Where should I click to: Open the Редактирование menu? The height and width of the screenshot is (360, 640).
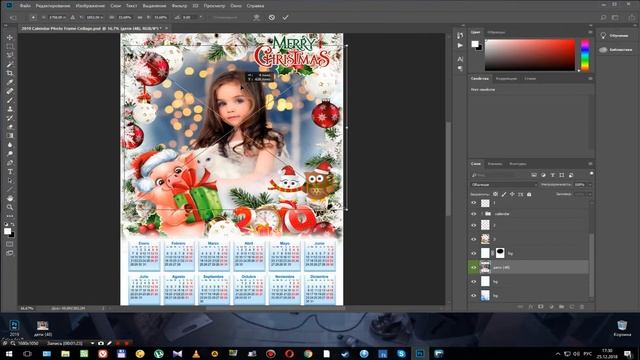[x=53, y=6]
